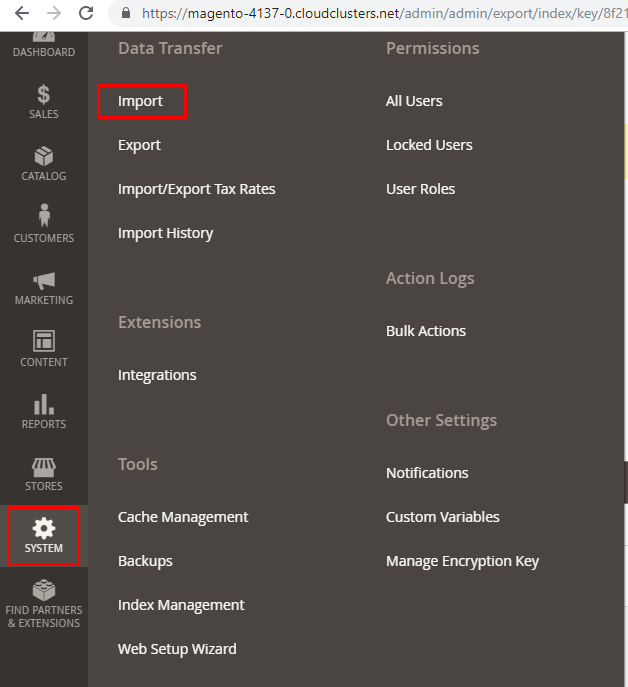
Task: Go to Cache Management
Action: (183, 517)
